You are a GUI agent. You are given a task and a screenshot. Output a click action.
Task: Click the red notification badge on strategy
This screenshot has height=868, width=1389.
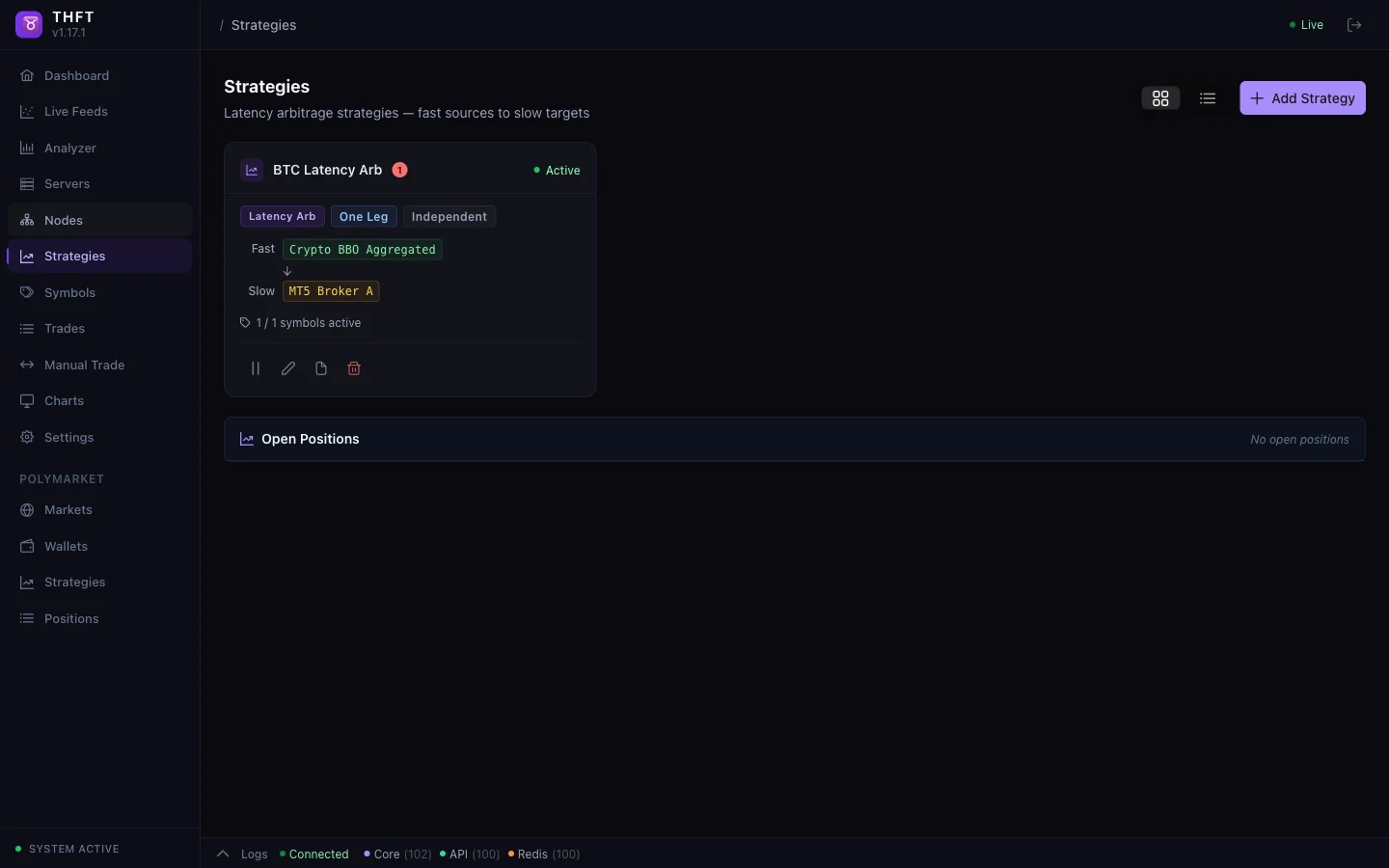(399, 170)
